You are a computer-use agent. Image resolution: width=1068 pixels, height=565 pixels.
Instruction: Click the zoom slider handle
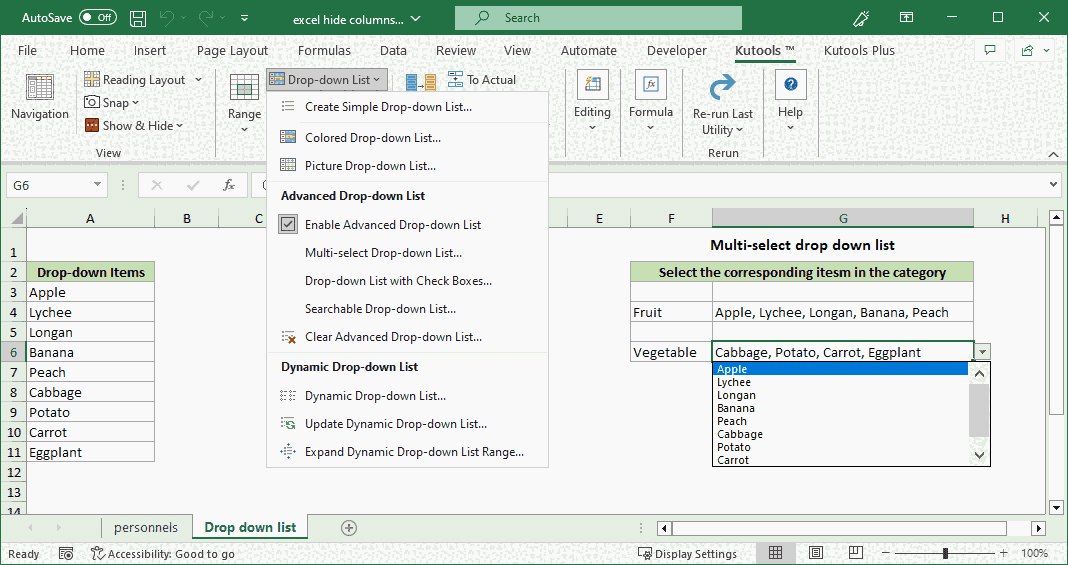pyautogui.click(x=945, y=553)
